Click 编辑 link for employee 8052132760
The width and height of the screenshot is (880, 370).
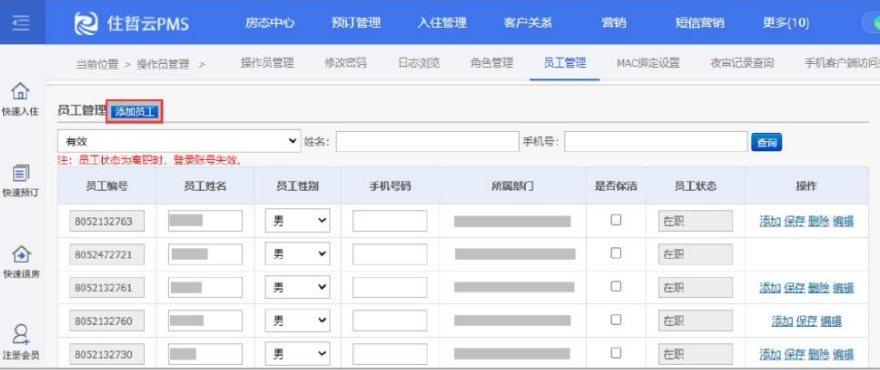click(x=831, y=321)
